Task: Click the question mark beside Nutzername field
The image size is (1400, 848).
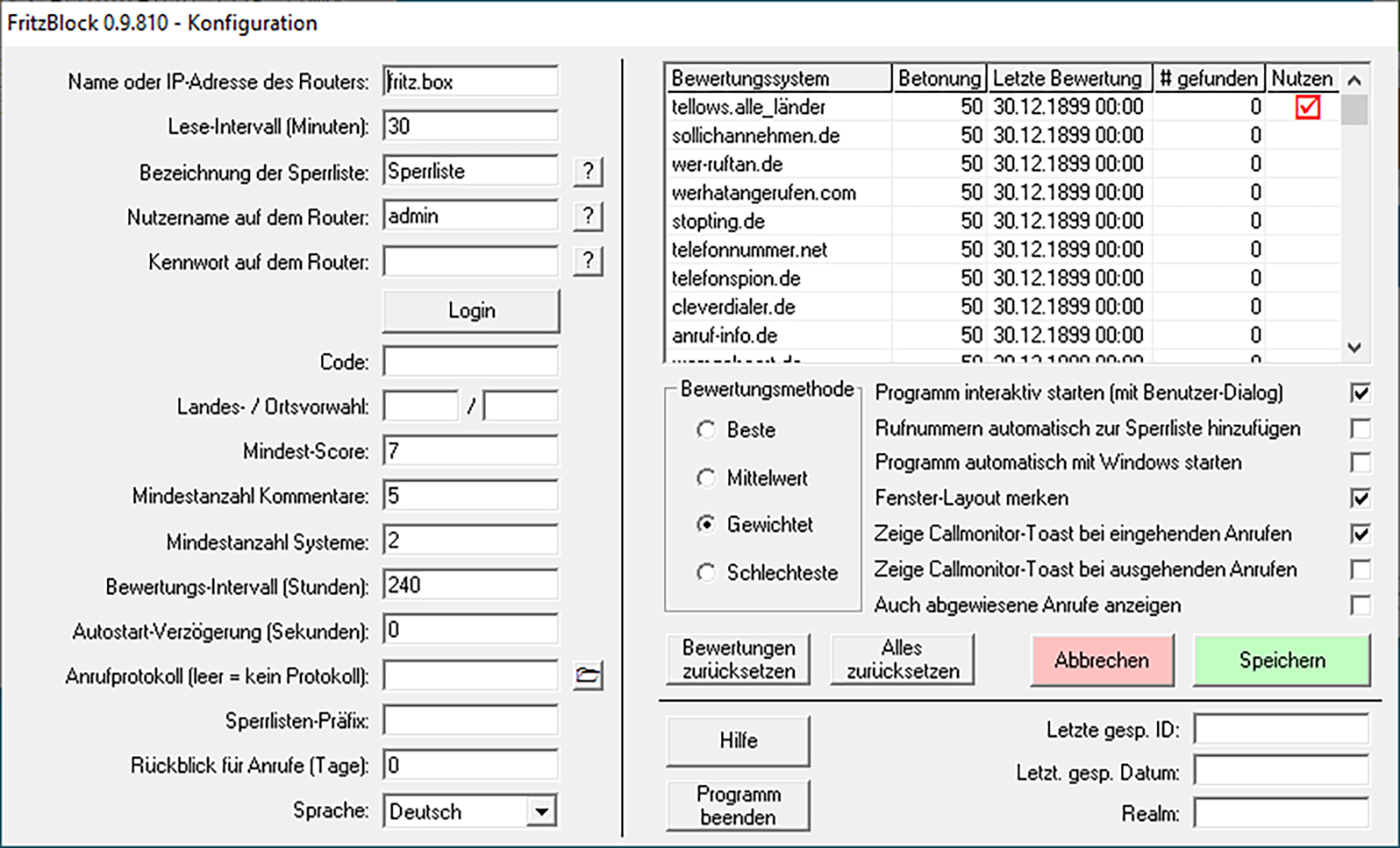Action: click(x=587, y=216)
